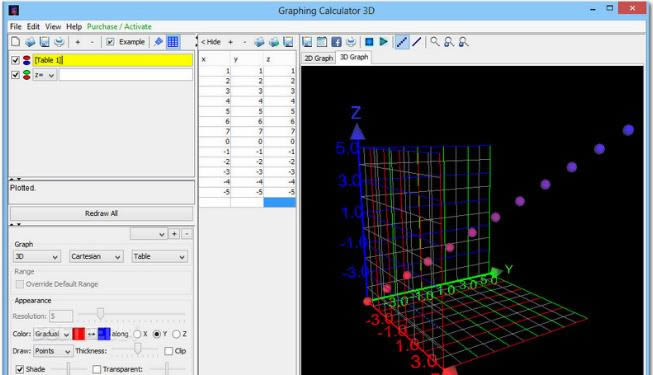Open the Edit menu

click(x=33, y=26)
